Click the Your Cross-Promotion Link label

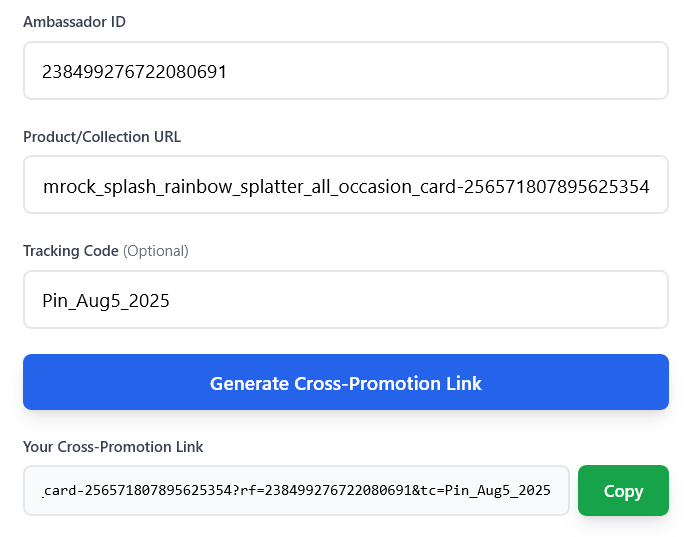coord(113,446)
